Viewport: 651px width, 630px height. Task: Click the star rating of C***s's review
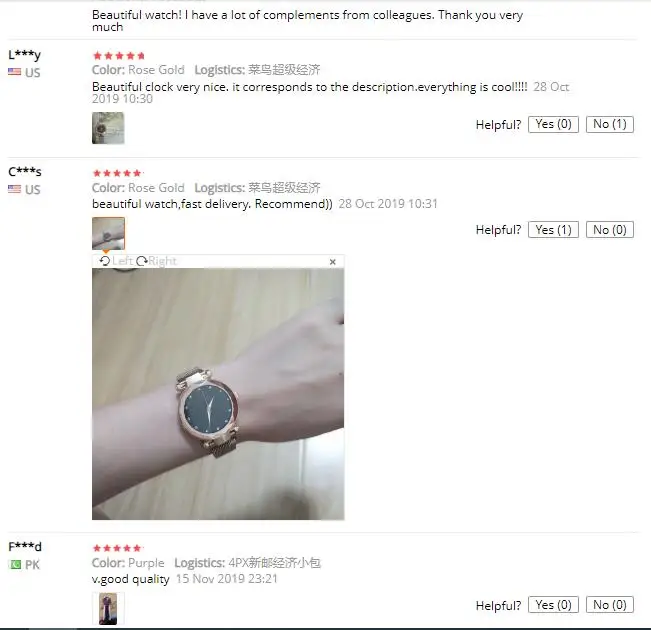[x=118, y=173]
